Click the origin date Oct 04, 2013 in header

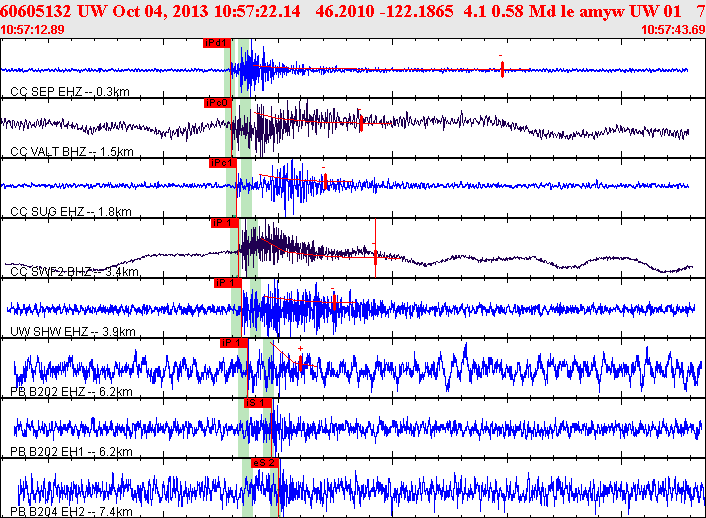[x=160, y=11]
